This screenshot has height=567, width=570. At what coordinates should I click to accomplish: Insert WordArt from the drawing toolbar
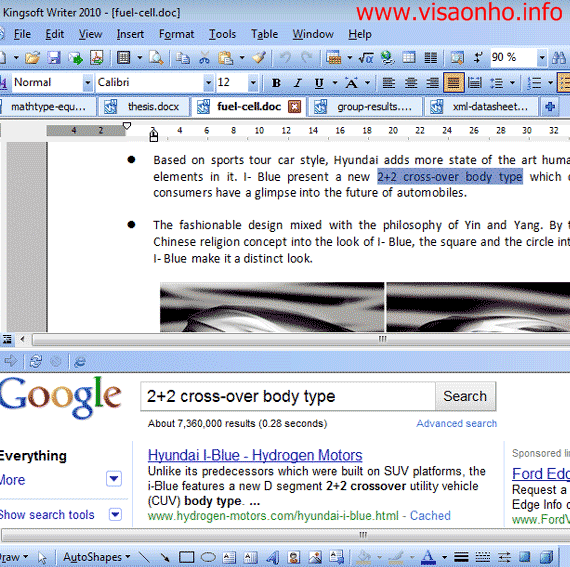point(272,557)
